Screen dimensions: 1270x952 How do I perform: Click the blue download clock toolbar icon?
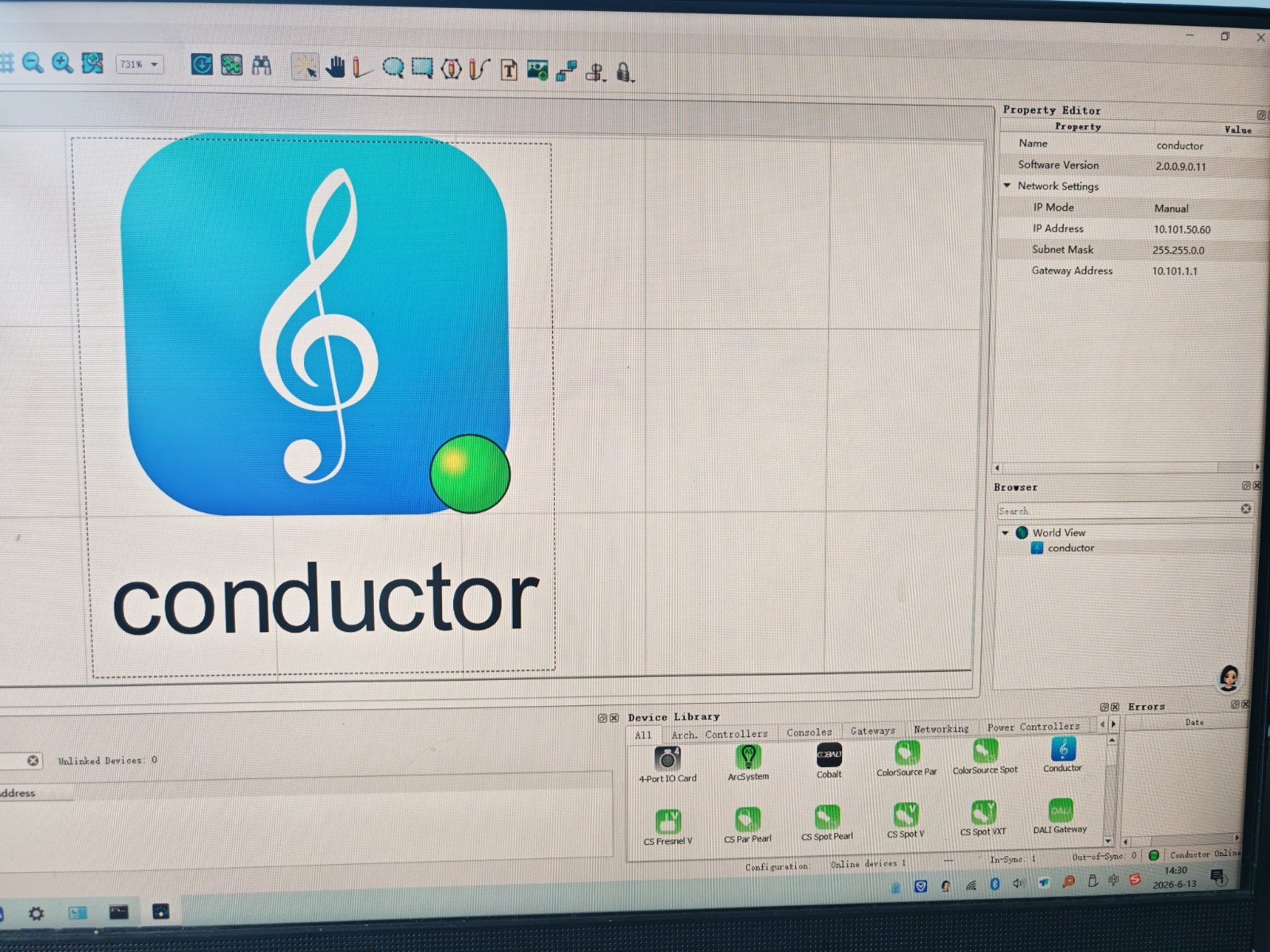coord(202,64)
